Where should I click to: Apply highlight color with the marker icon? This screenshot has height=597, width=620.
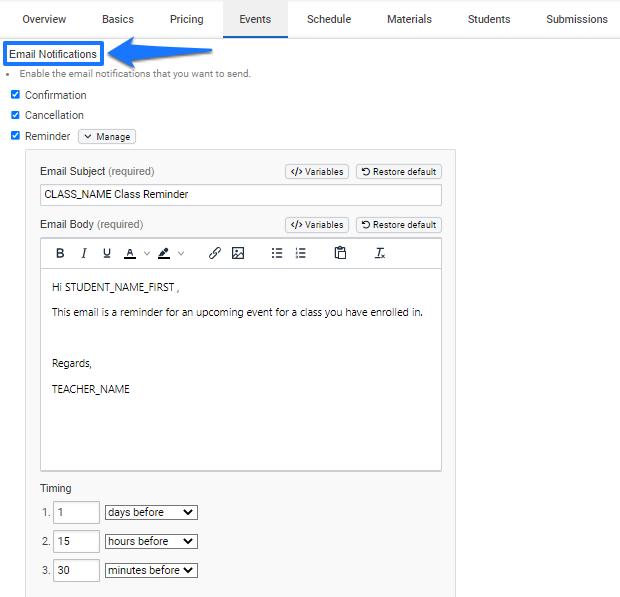164,253
